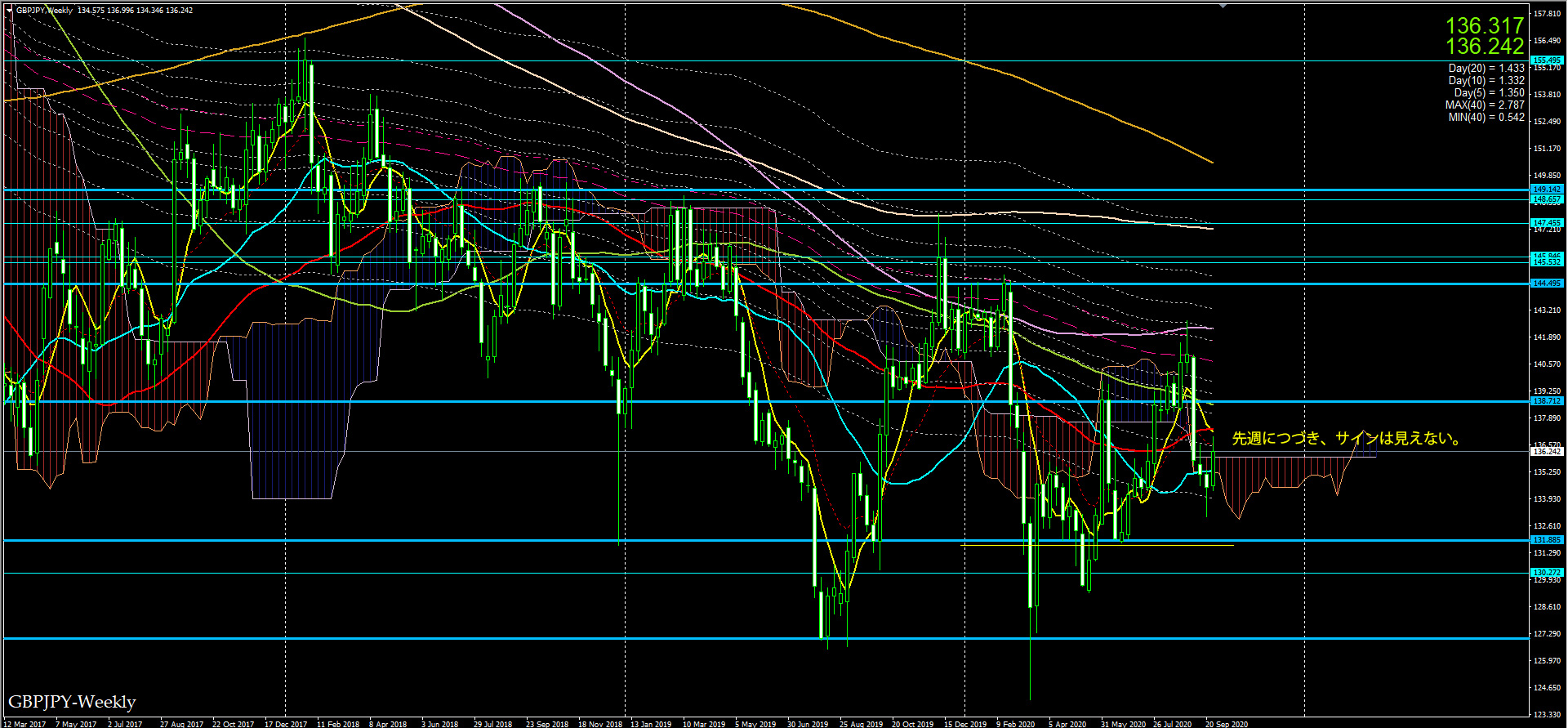
Task: Click the 2 Jul 2017 date label
Action: (x=125, y=724)
